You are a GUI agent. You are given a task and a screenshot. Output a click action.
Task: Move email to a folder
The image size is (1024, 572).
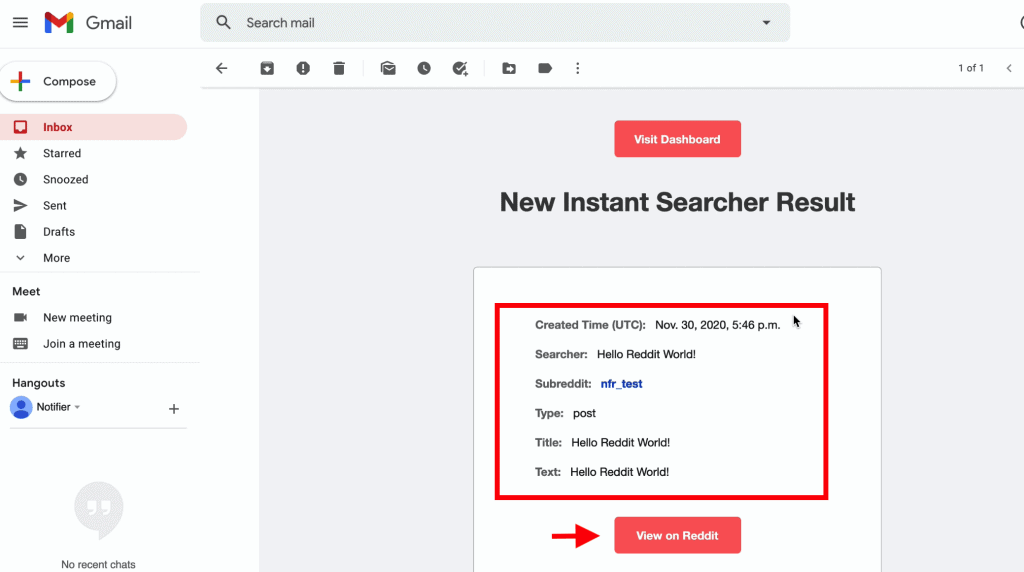[x=509, y=68]
